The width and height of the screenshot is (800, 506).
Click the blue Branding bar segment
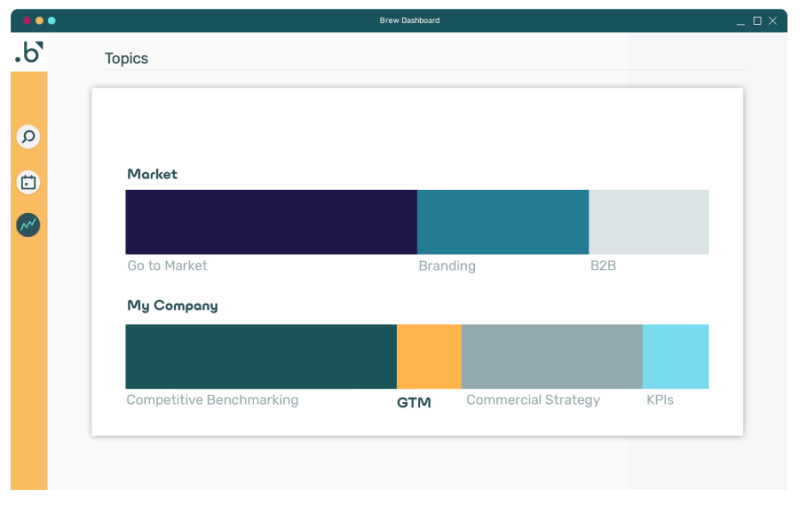pos(502,222)
